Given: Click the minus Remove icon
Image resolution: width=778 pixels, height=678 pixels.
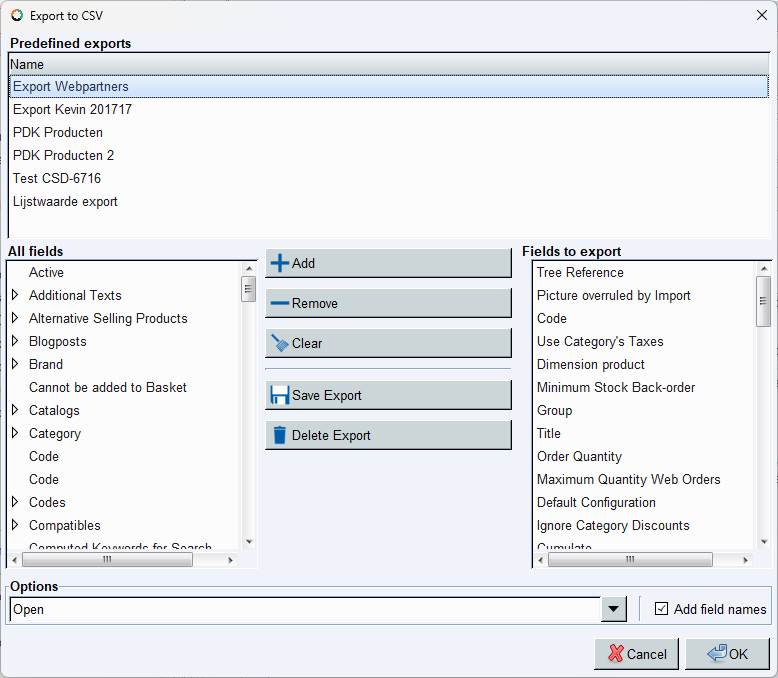Looking at the screenshot, I should [280, 303].
